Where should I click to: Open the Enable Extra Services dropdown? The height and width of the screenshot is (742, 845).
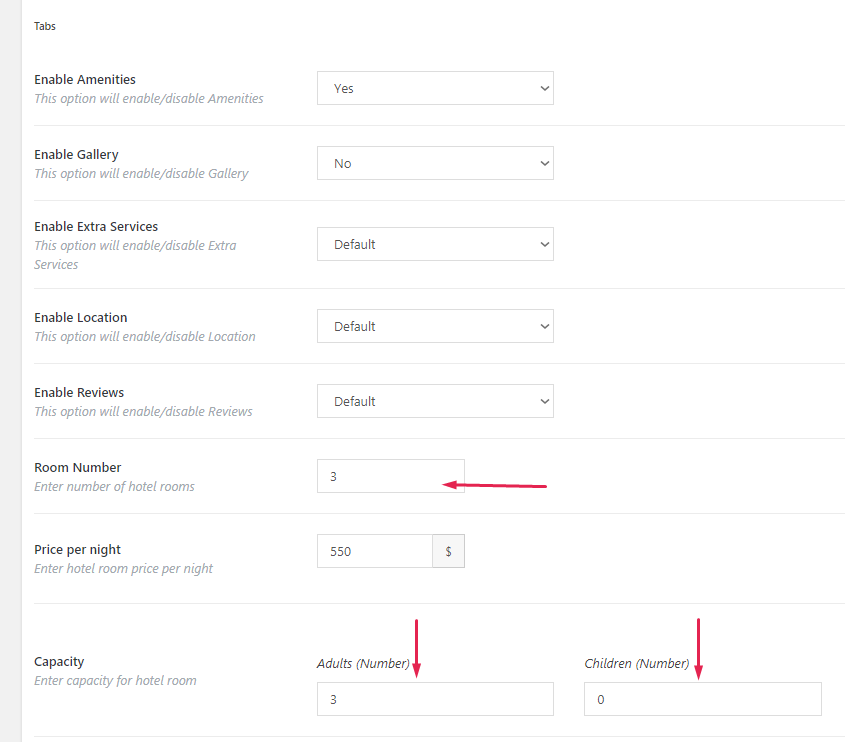click(435, 244)
